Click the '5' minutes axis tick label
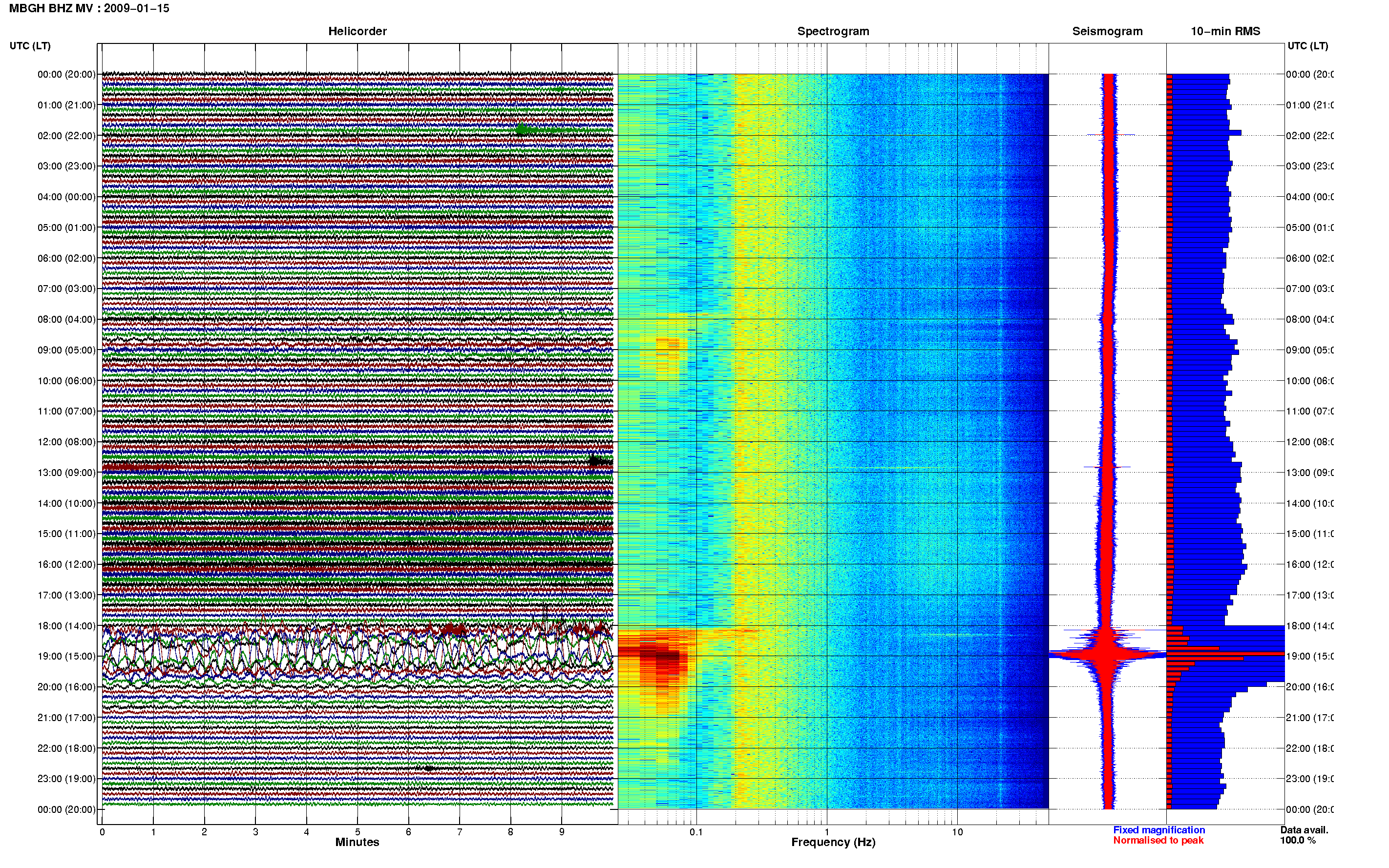1389x868 pixels. [x=357, y=832]
